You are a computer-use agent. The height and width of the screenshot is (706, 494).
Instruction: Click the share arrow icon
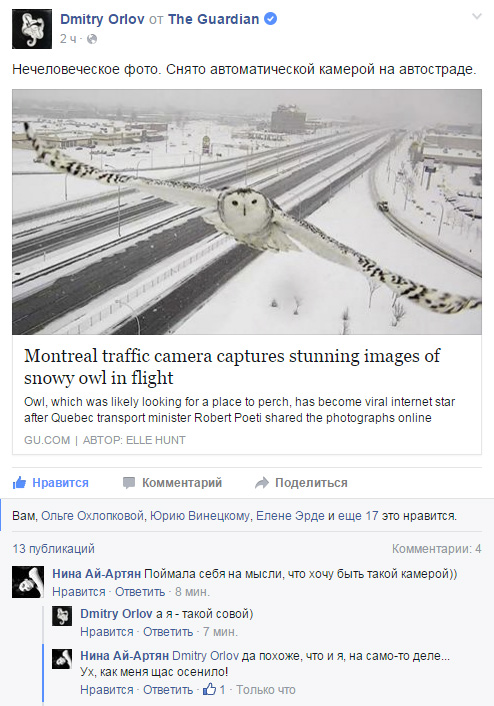(x=262, y=483)
